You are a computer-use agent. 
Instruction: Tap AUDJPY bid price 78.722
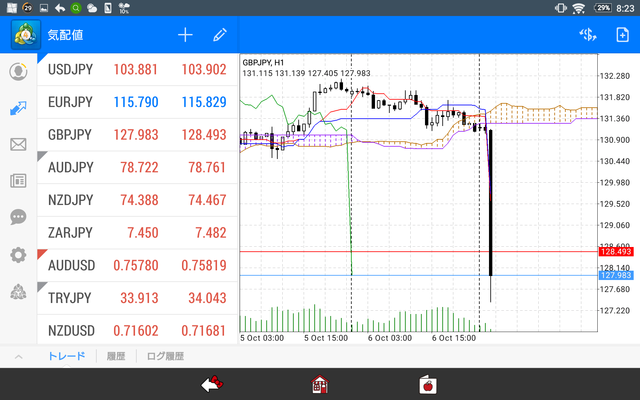(139, 167)
